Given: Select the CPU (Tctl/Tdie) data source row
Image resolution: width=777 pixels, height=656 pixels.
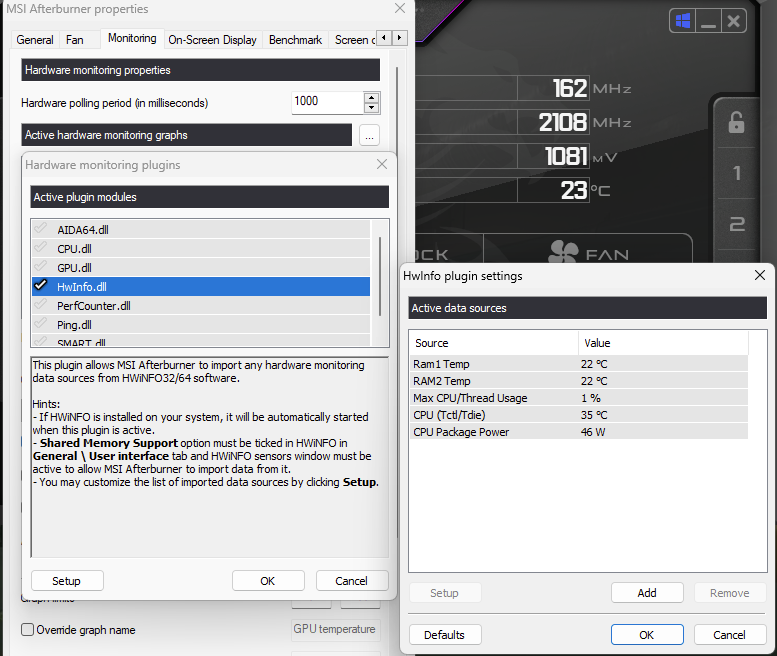Looking at the screenshot, I should point(579,415).
